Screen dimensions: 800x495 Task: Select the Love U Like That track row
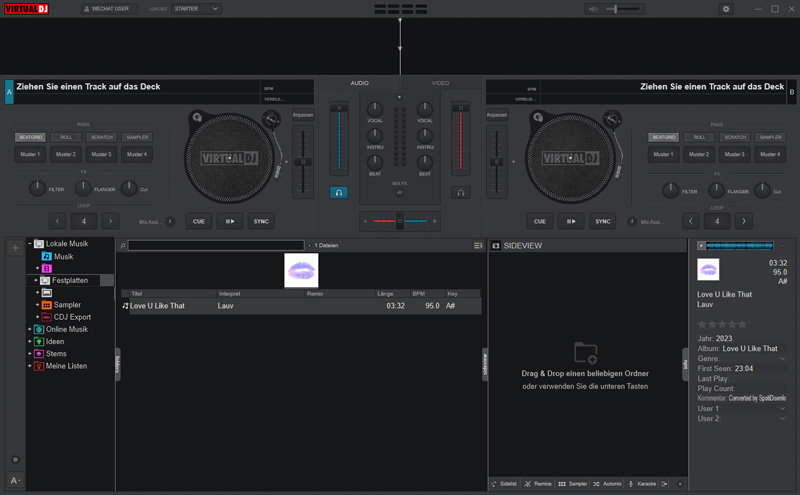pyautogui.click(x=301, y=306)
